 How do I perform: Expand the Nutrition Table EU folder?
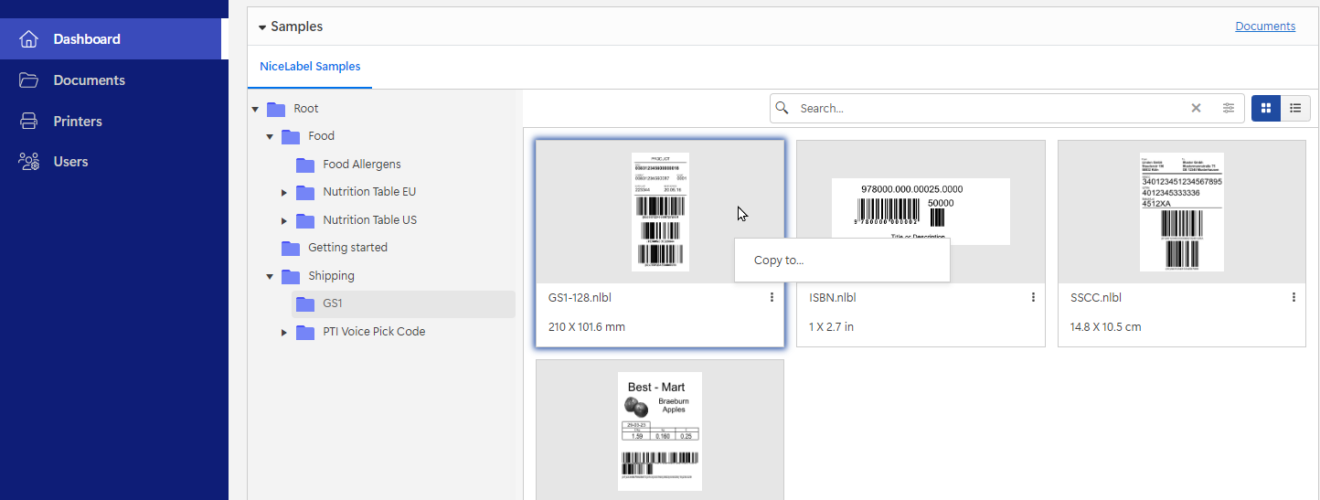point(284,192)
